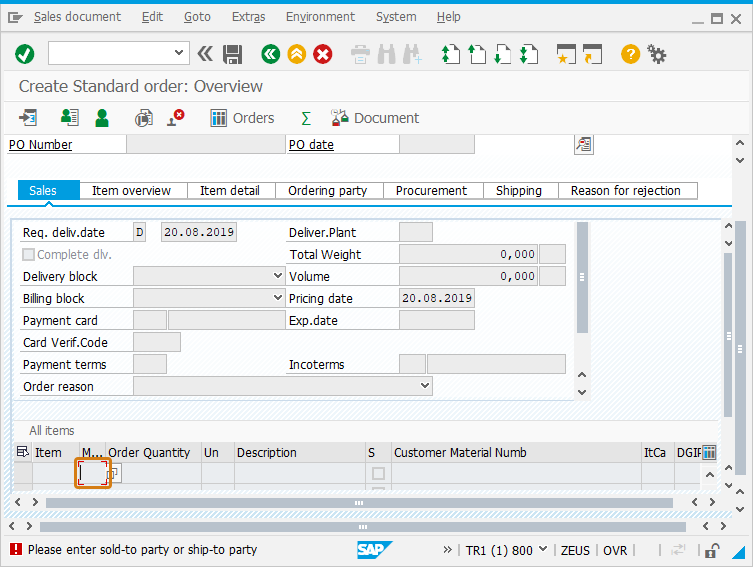
Task: Open the Goto menu
Action: [197, 17]
